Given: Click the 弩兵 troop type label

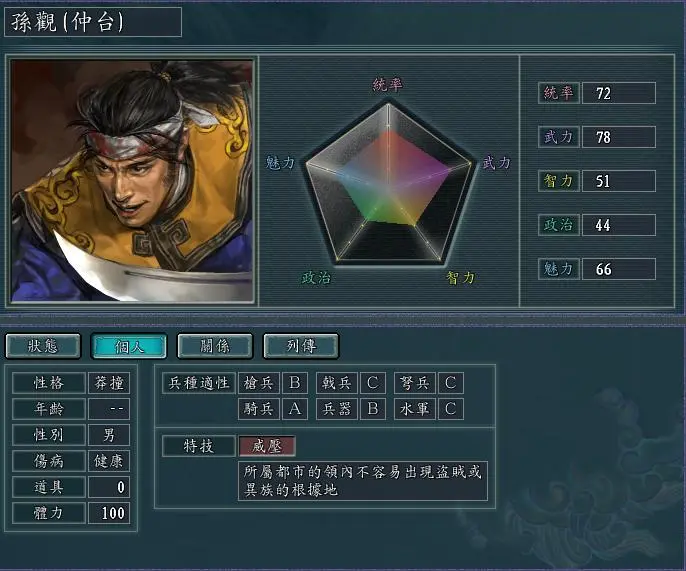Looking at the screenshot, I should tap(415, 383).
